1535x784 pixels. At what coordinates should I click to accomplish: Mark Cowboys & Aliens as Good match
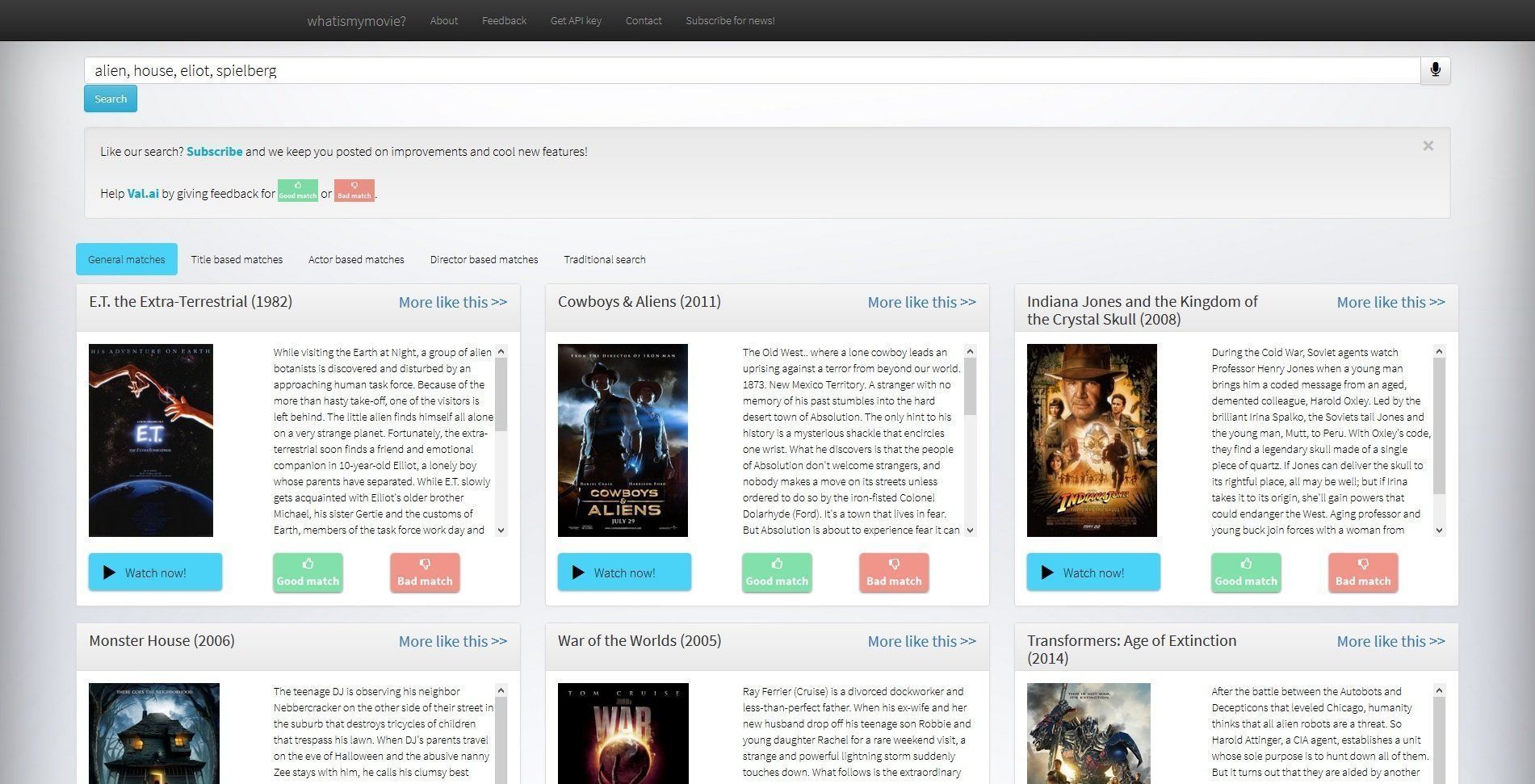777,572
